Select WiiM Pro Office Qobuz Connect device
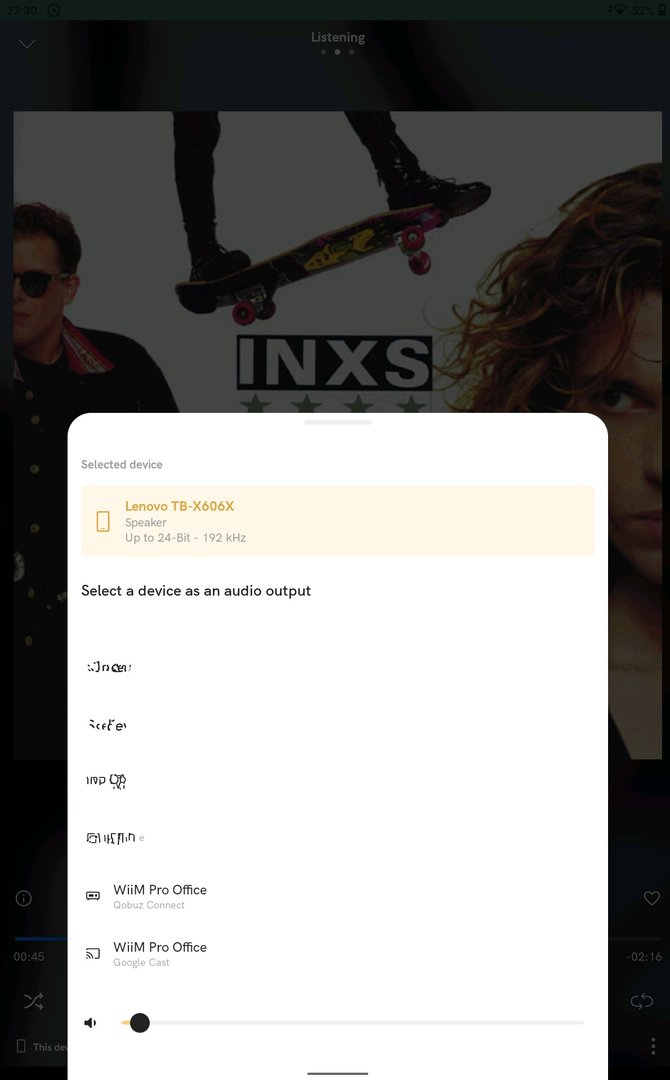 (337, 895)
